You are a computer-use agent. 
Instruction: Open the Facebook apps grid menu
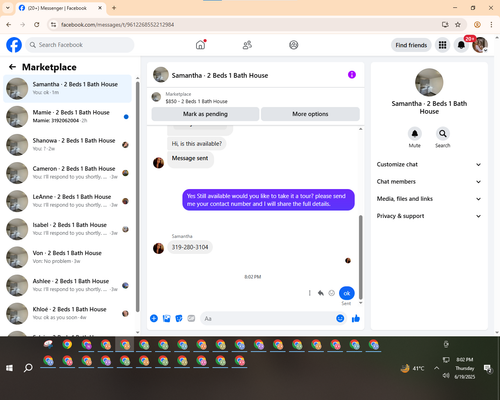[x=442, y=45]
